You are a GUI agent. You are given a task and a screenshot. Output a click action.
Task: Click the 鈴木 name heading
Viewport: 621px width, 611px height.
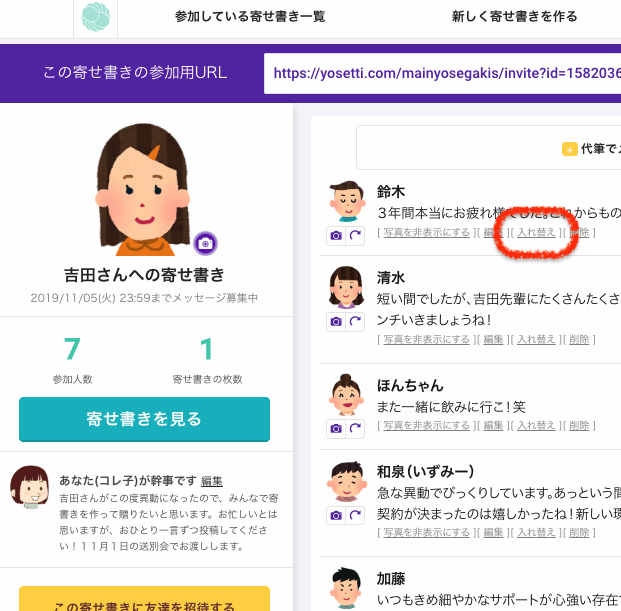[391, 192]
